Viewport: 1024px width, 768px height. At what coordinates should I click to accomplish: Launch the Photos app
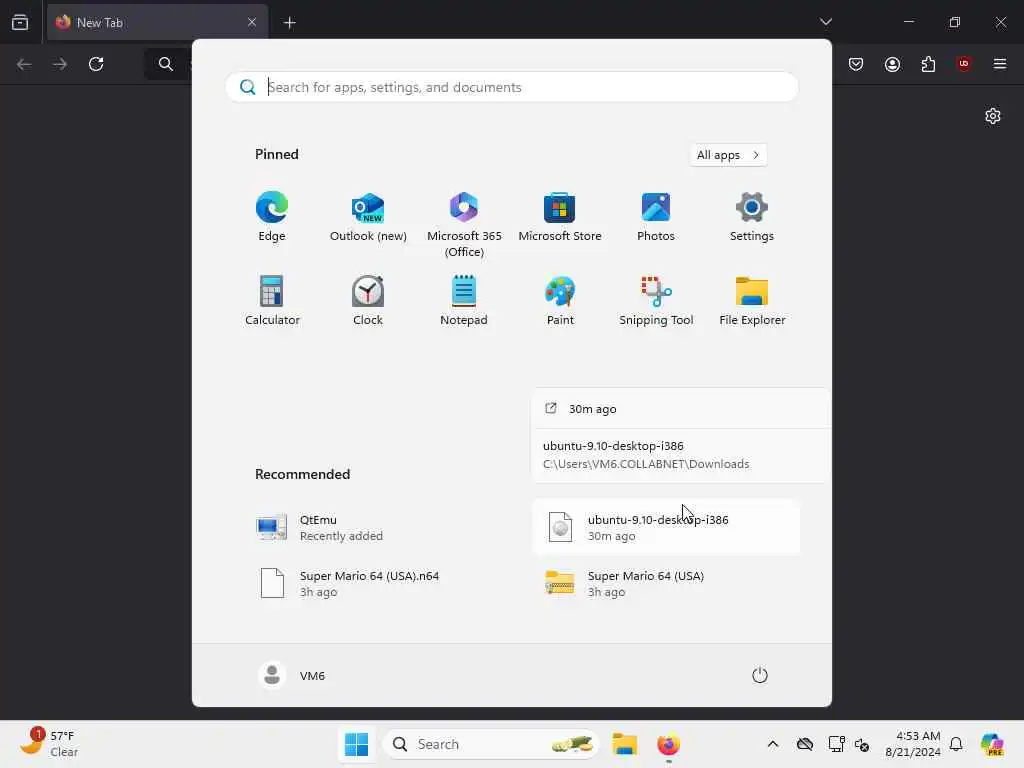click(656, 217)
